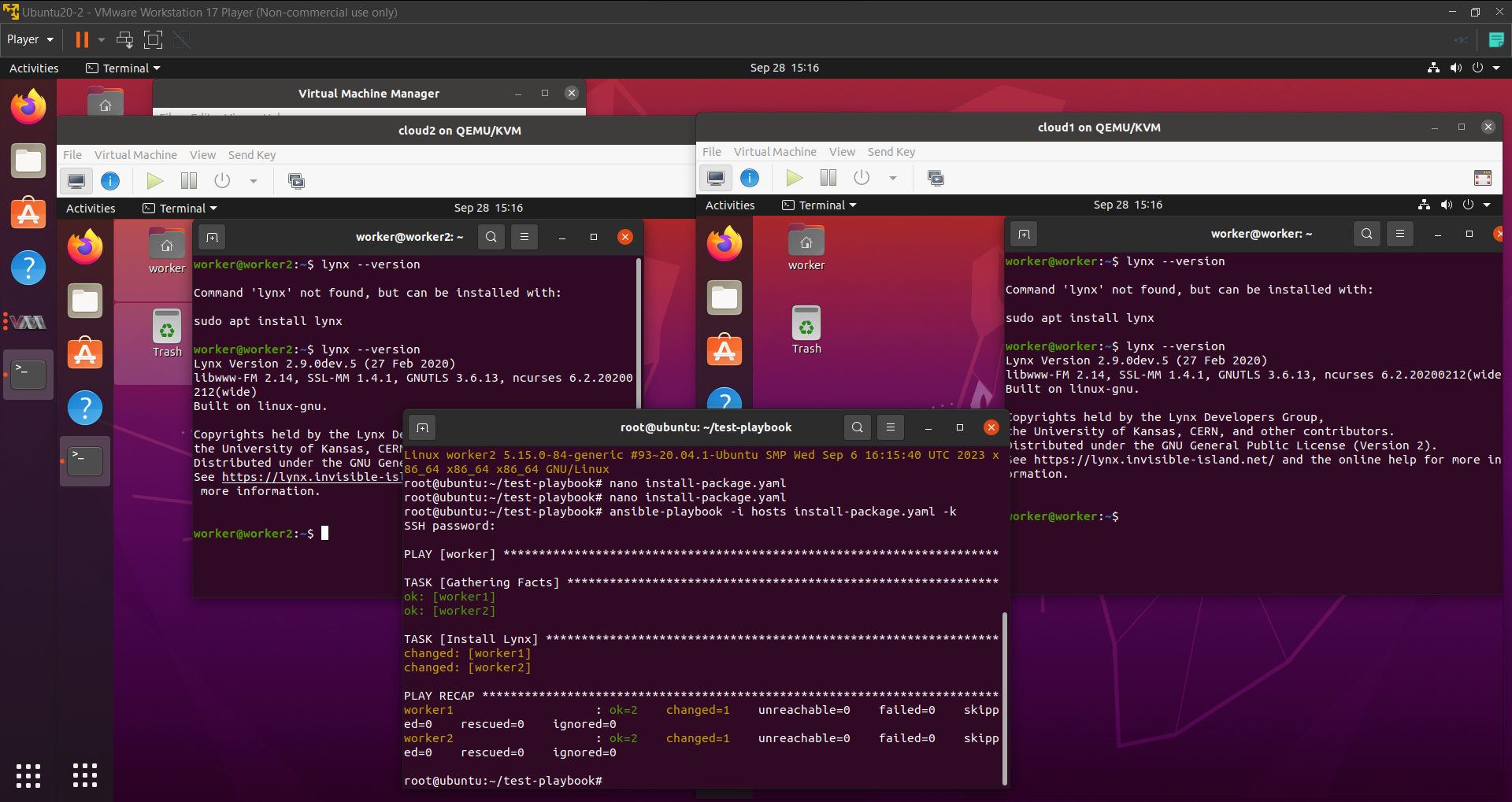Open dropdown arrow next to VMware pause button
1512x802 pixels.
101,39
